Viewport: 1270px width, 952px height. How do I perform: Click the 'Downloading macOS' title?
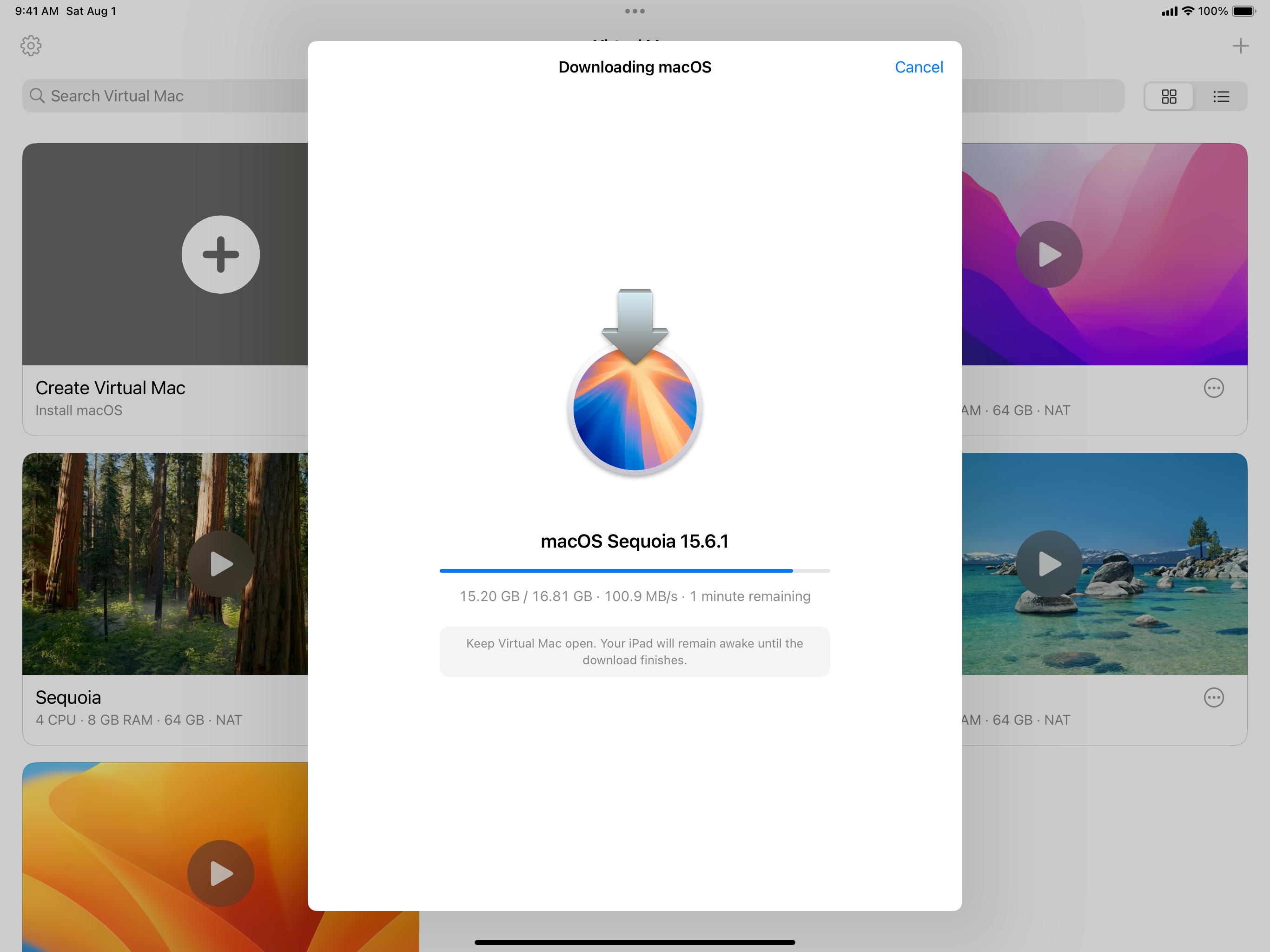coord(635,67)
